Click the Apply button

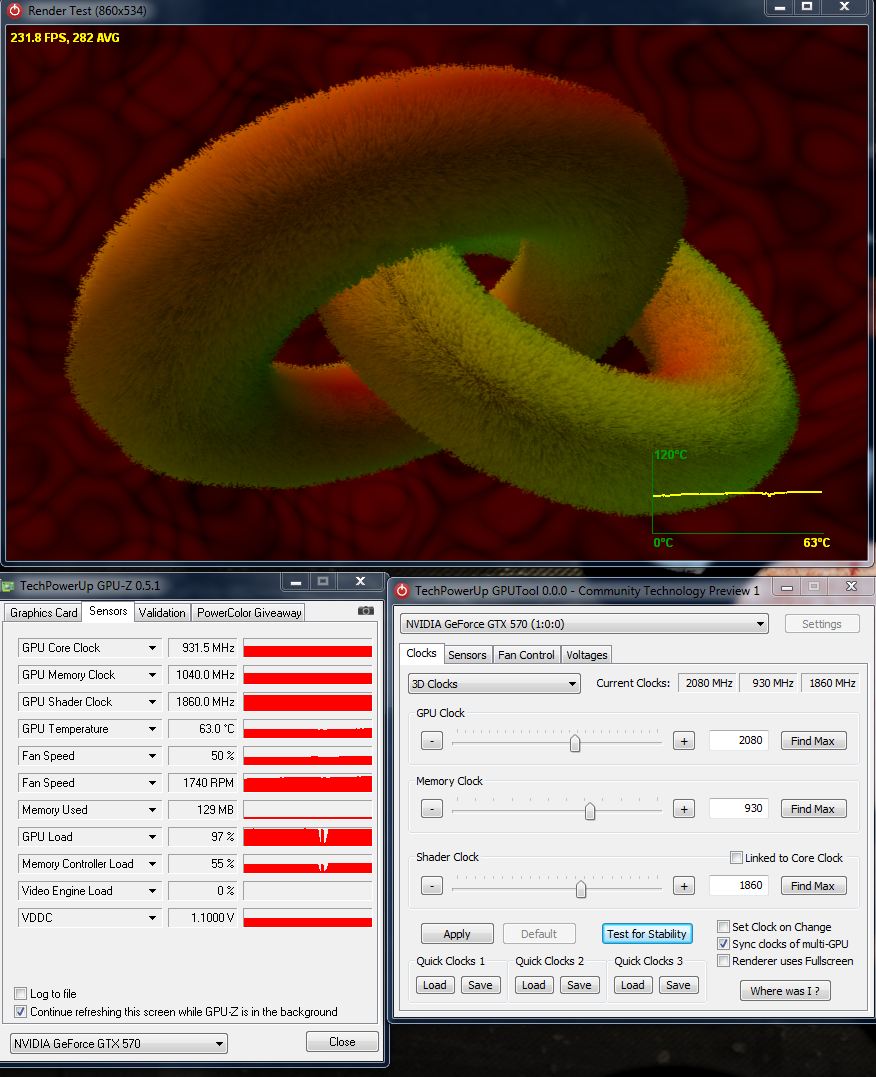pyautogui.click(x=457, y=934)
